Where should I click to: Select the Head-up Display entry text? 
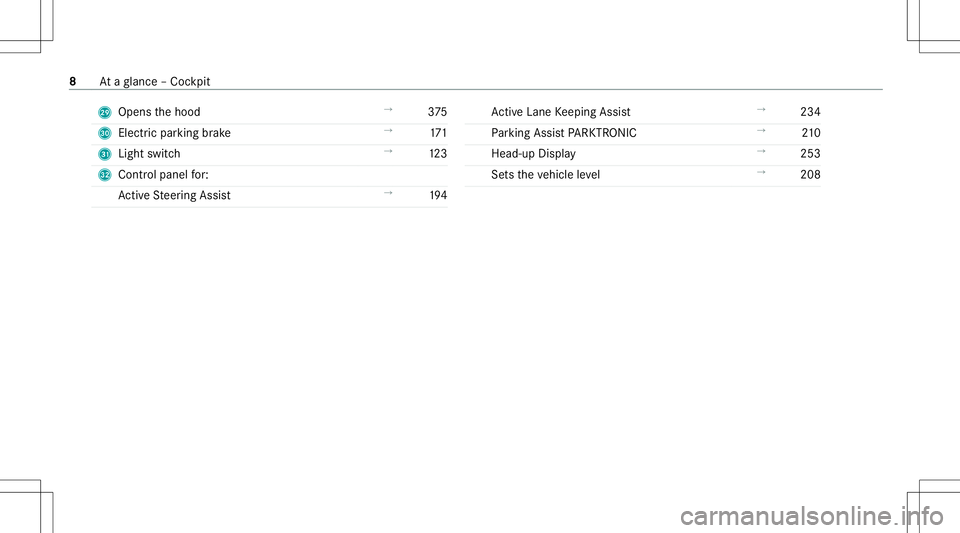coord(533,154)
